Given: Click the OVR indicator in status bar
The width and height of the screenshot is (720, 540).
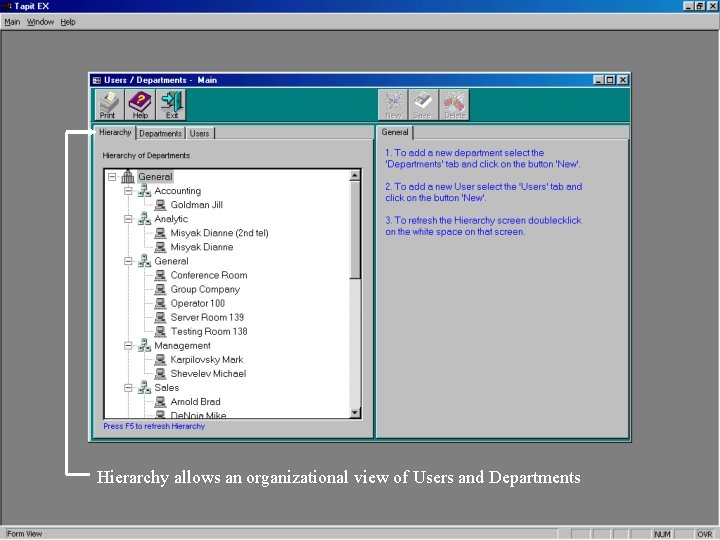Looking at the screenshot, I should [704, 534].
